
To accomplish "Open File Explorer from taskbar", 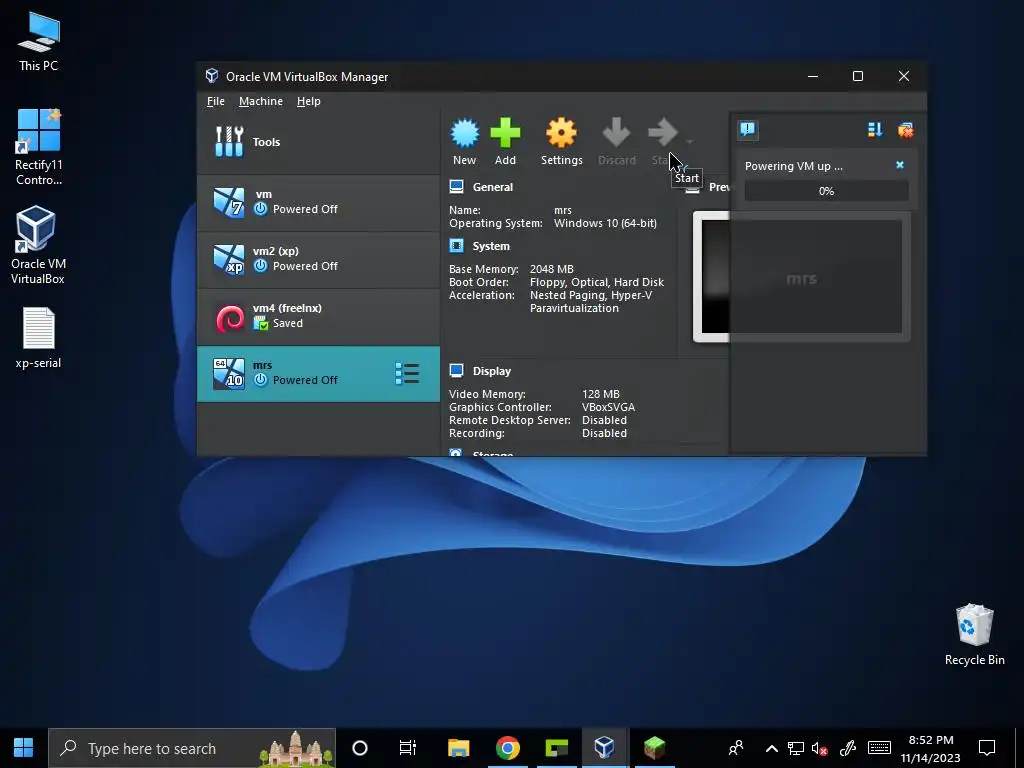I will click(x=458, y=748).
